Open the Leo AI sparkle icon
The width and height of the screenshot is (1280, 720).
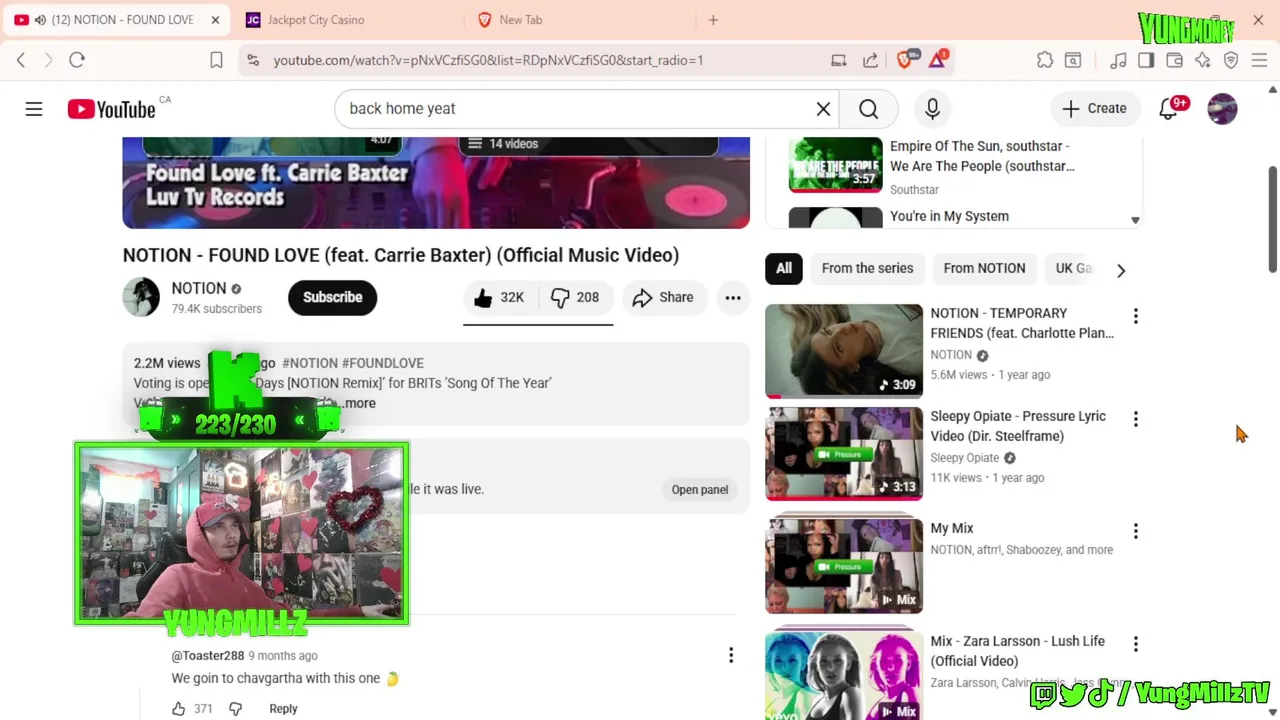coord(1203,60)
